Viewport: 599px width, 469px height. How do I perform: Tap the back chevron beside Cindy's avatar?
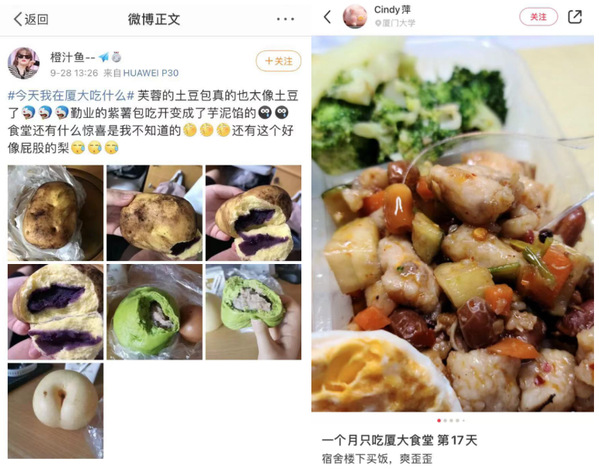point(328,17)
